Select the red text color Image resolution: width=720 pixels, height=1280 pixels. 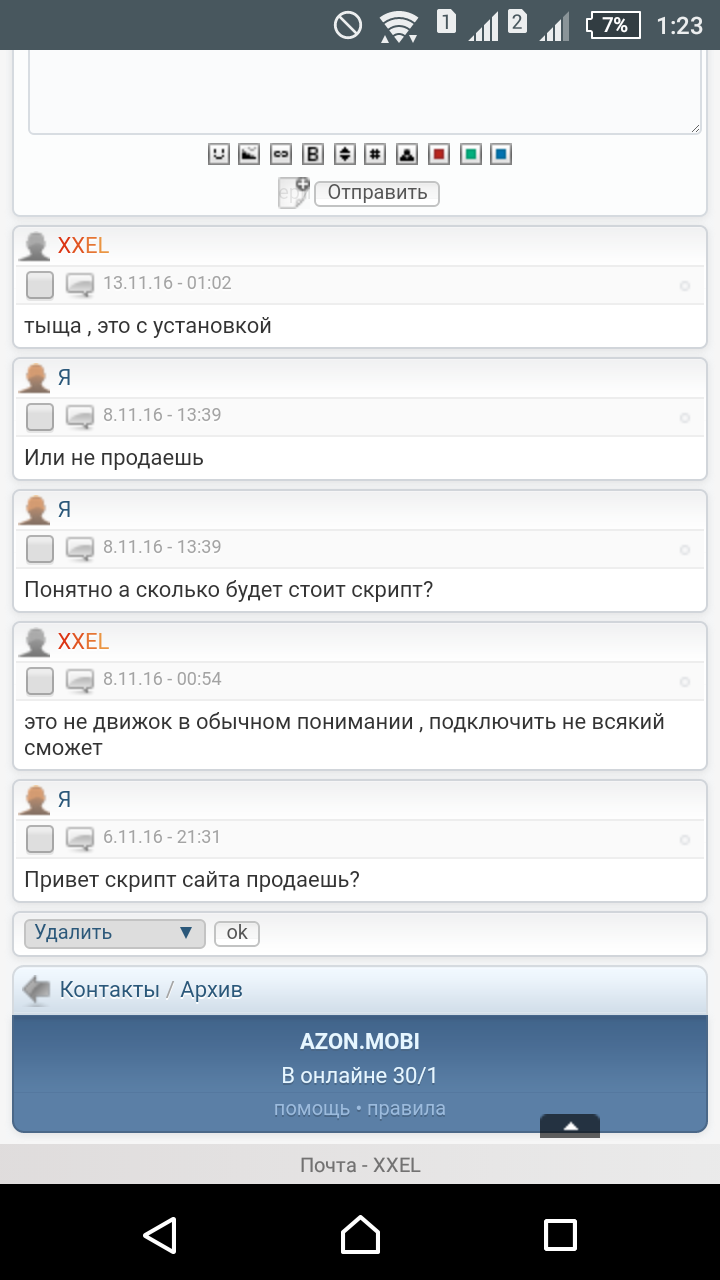(x=438, y=154)
